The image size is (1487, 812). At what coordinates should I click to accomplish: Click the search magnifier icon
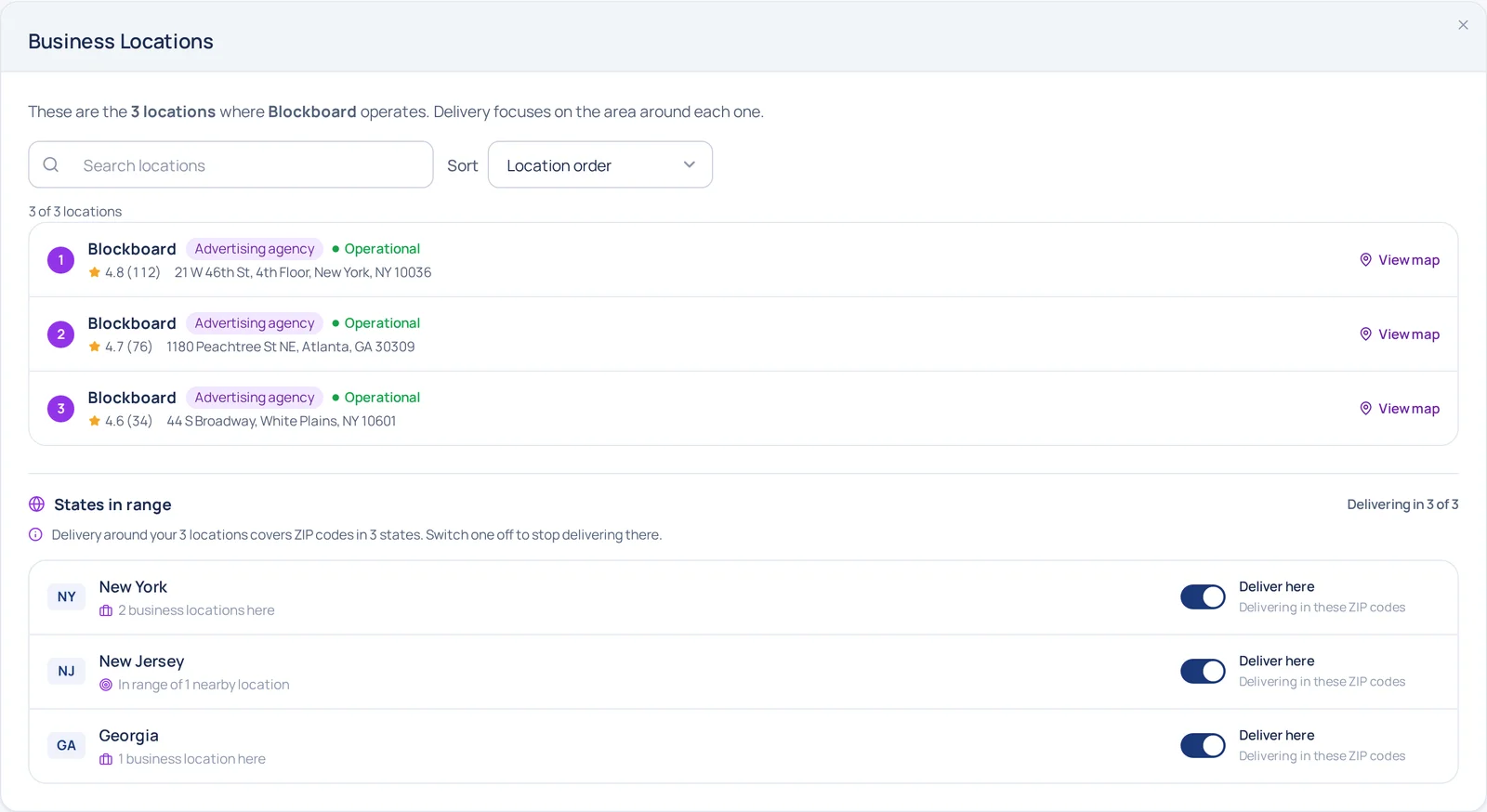[x=51, y=164]
